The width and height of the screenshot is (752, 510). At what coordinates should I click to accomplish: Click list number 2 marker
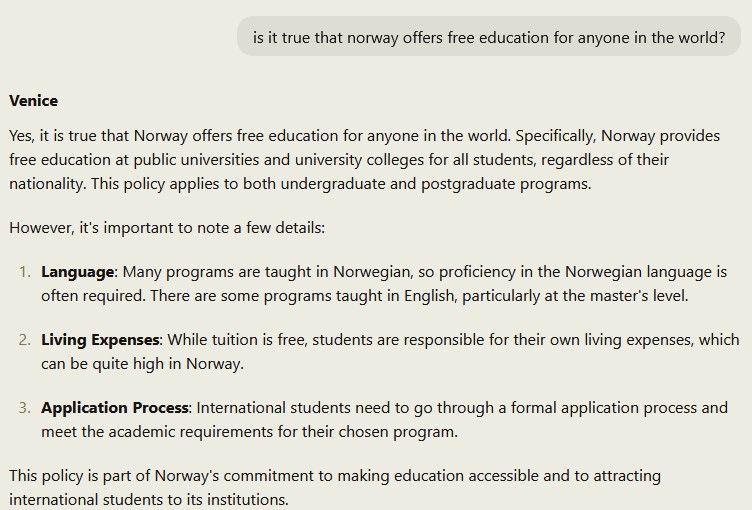26,340
